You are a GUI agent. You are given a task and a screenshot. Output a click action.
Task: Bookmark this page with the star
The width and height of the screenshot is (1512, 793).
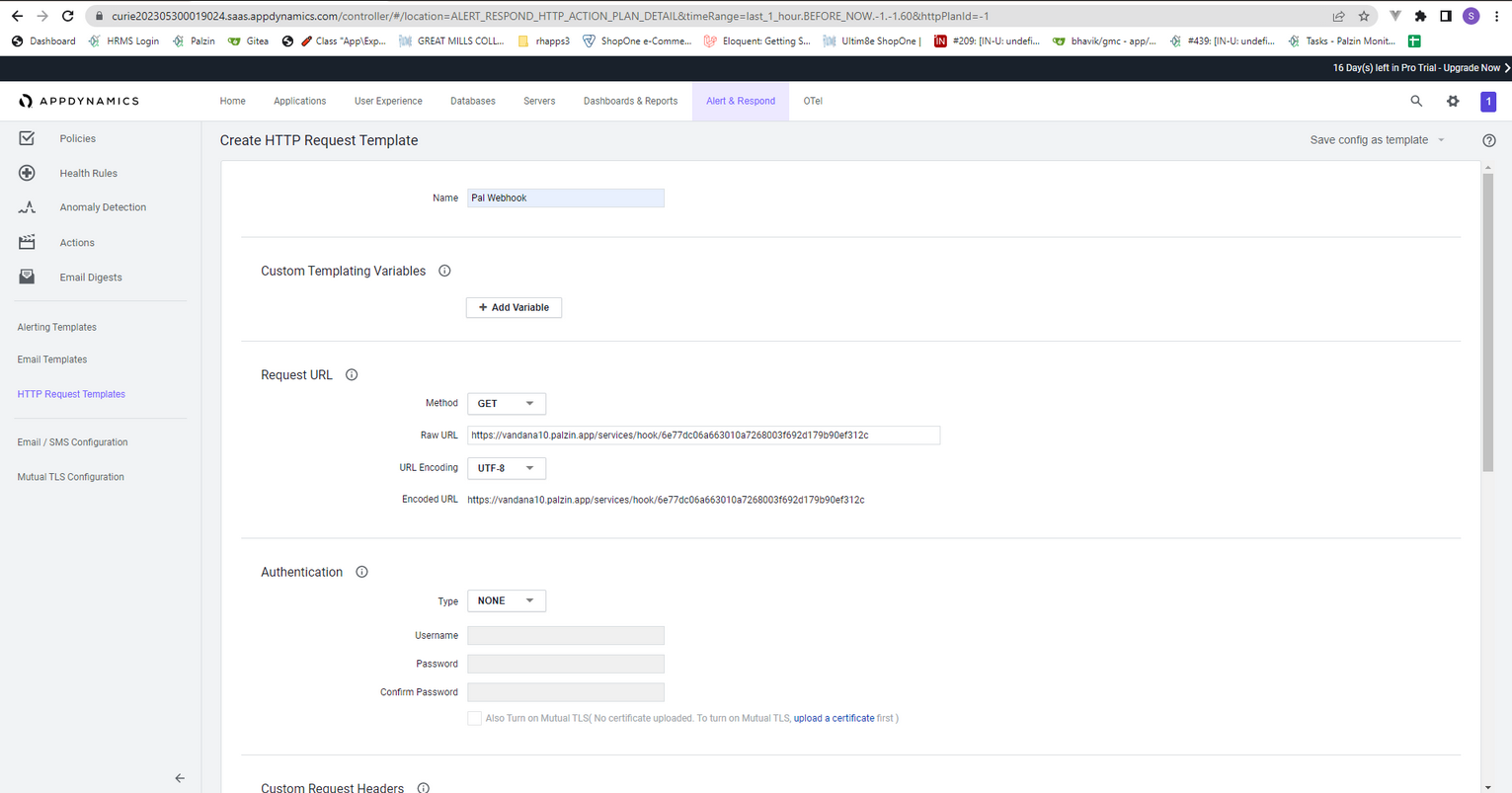pos(1364,16)
